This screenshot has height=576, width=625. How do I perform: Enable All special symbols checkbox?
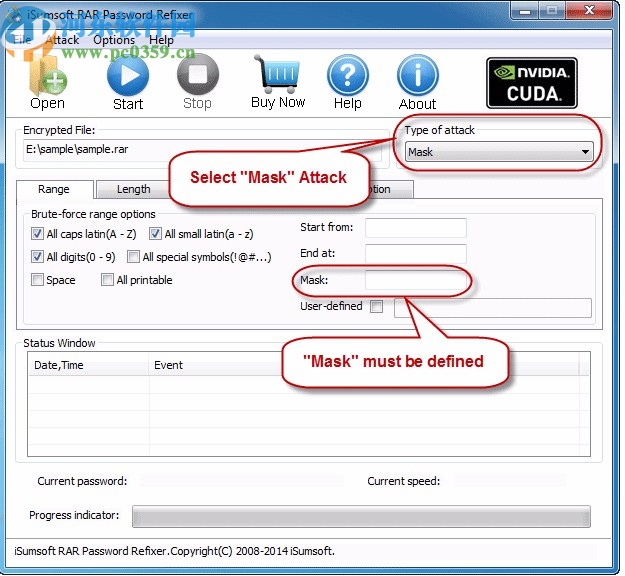tap(133, 257)
